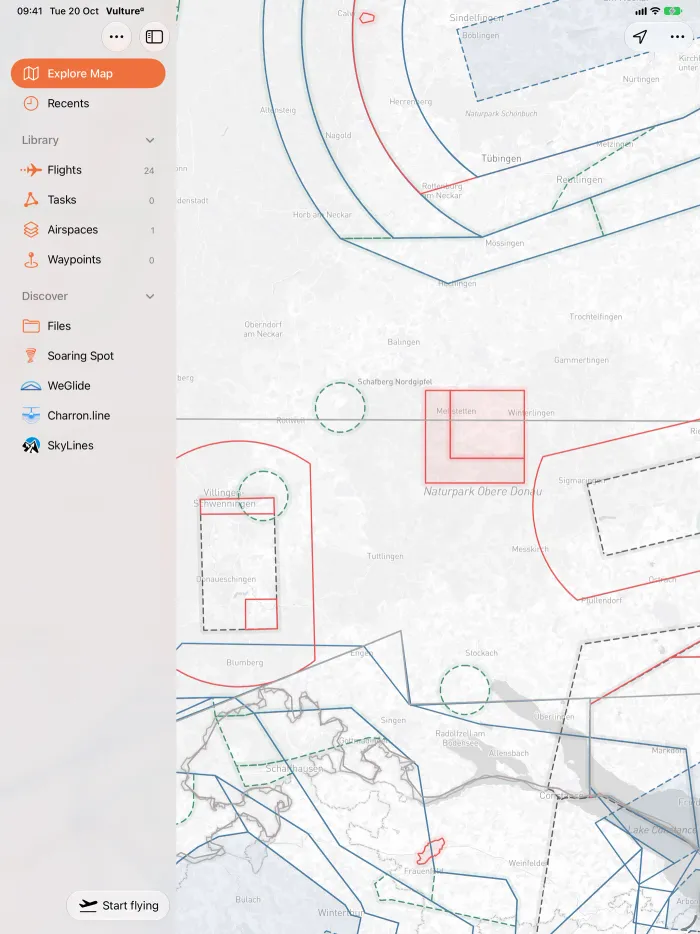Click the Singen town label

click(393, 720)
